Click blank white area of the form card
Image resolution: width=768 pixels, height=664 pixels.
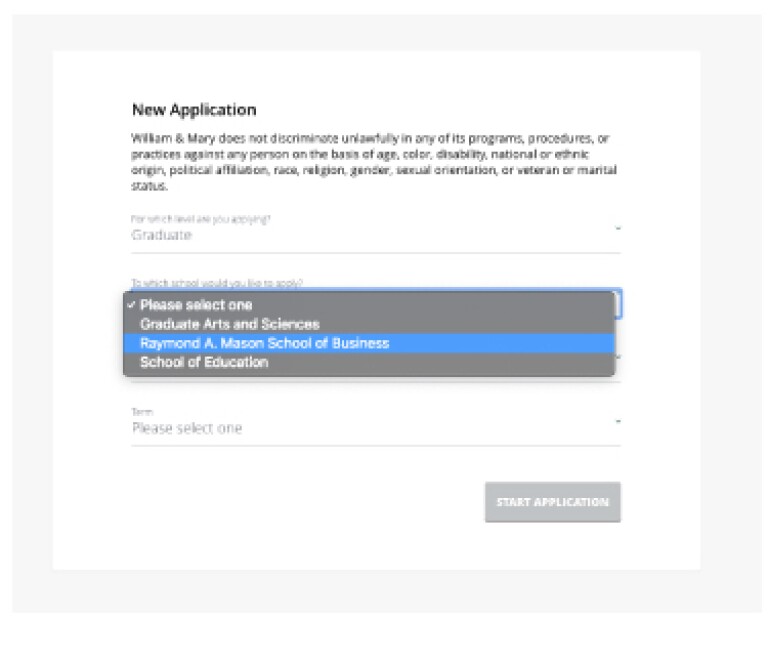(300, 520)
